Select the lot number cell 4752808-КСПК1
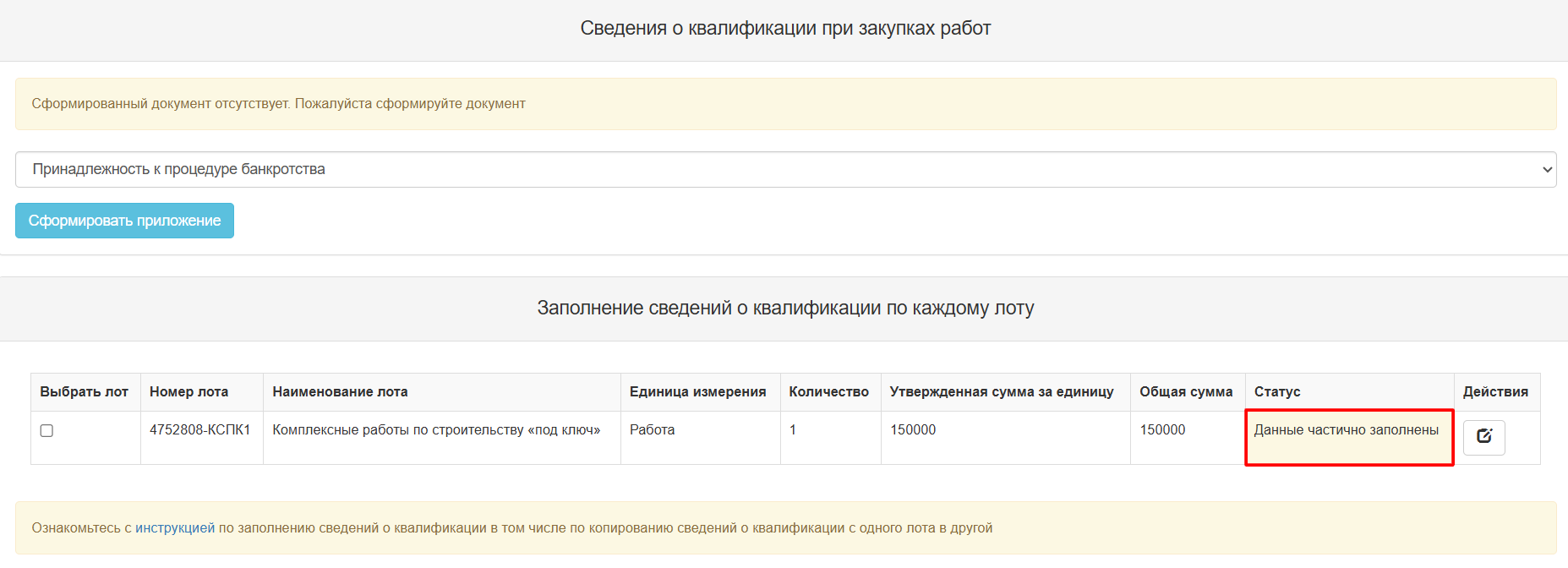Viewport: 1568px width, 568px height. click(x=200, y=430)
